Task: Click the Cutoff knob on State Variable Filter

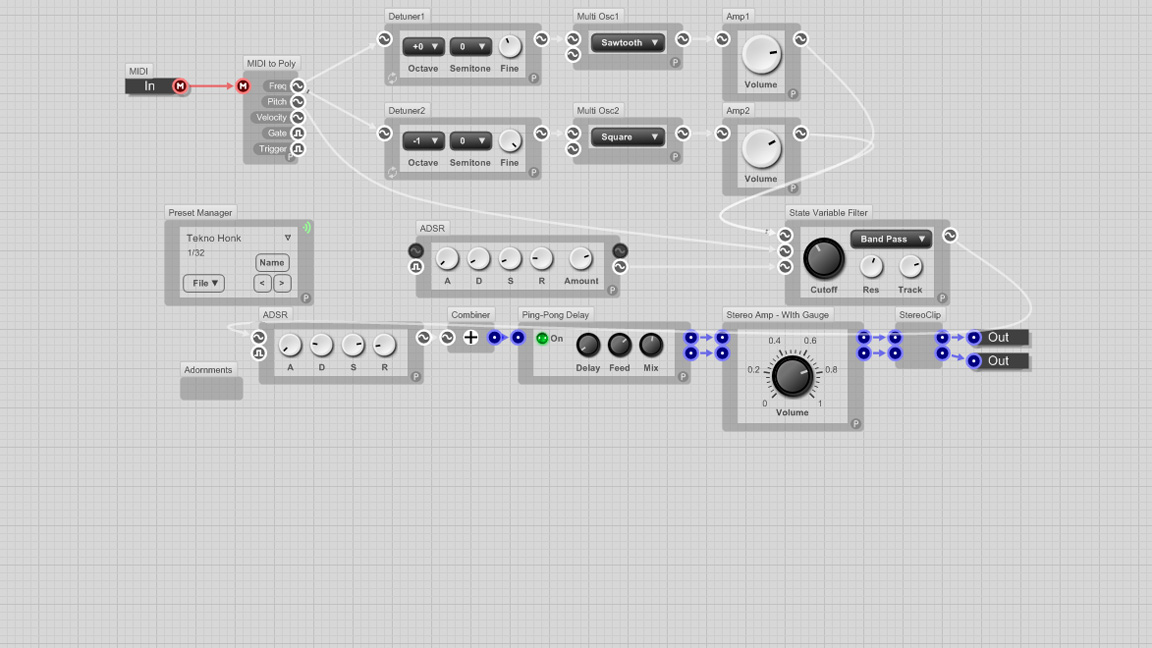Action: (823, 259)
